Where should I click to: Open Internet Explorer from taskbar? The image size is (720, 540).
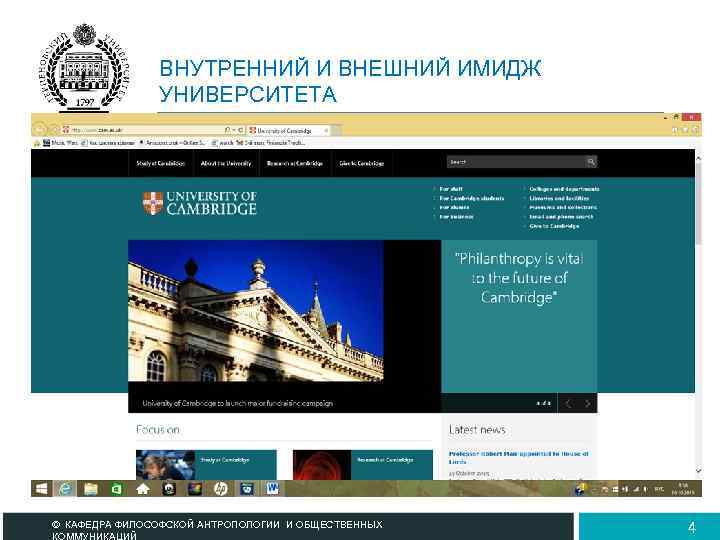click(x=66, y=489)
